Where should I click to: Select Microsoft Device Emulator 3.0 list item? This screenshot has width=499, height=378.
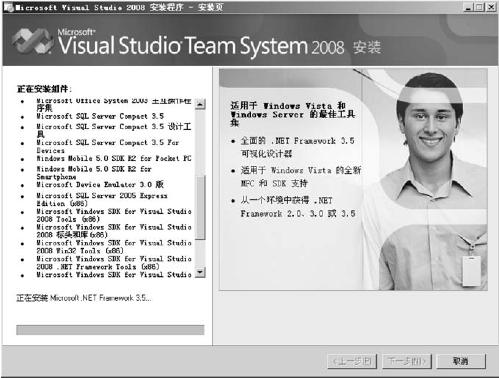[x=100, y=184]
